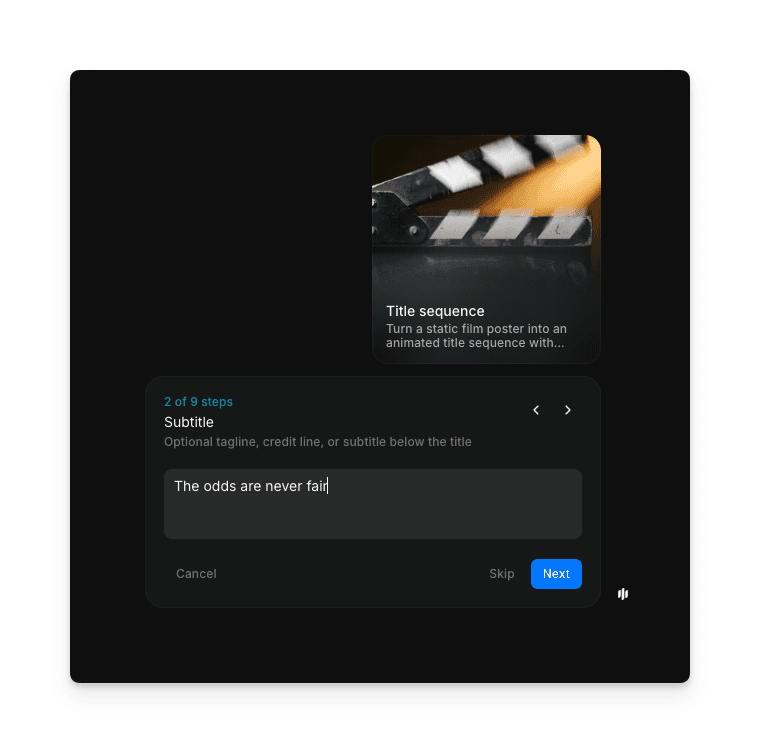This screenshot has height=753, width=760.
Task: Click the word 'fair' in the subtitle input
Action: [315, 486]
